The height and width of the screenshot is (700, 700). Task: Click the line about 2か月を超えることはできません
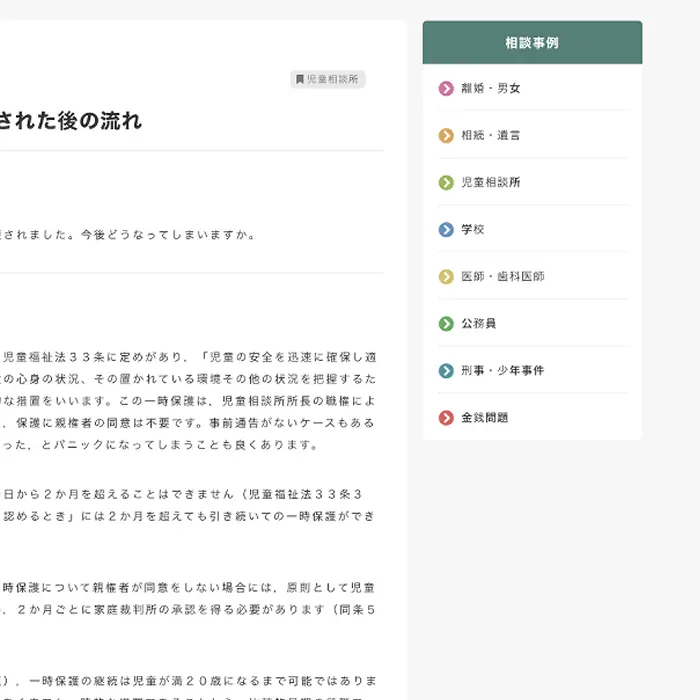point(181,494)
